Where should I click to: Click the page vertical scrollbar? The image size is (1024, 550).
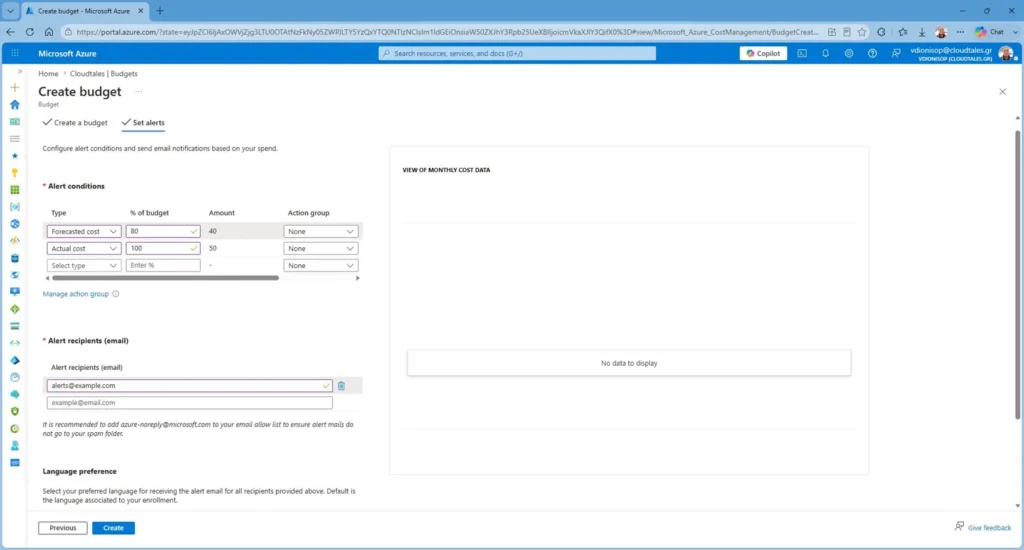click(1017, 274)
